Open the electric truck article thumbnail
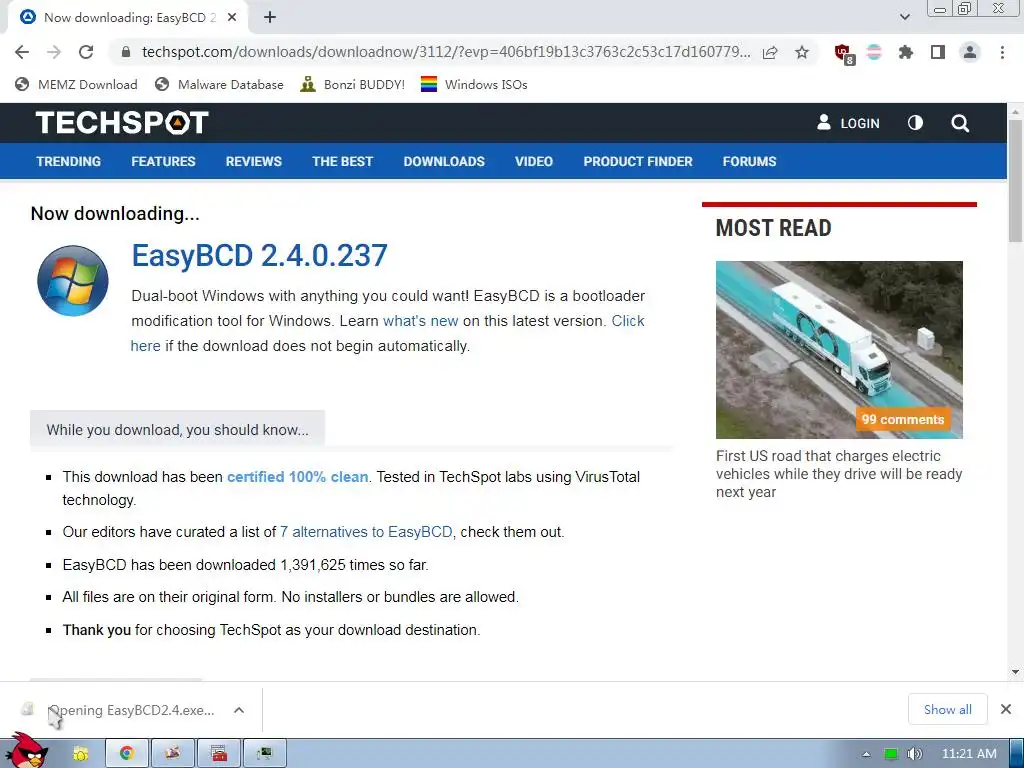This screenshot has width=1024, height=768. (839, 349)
